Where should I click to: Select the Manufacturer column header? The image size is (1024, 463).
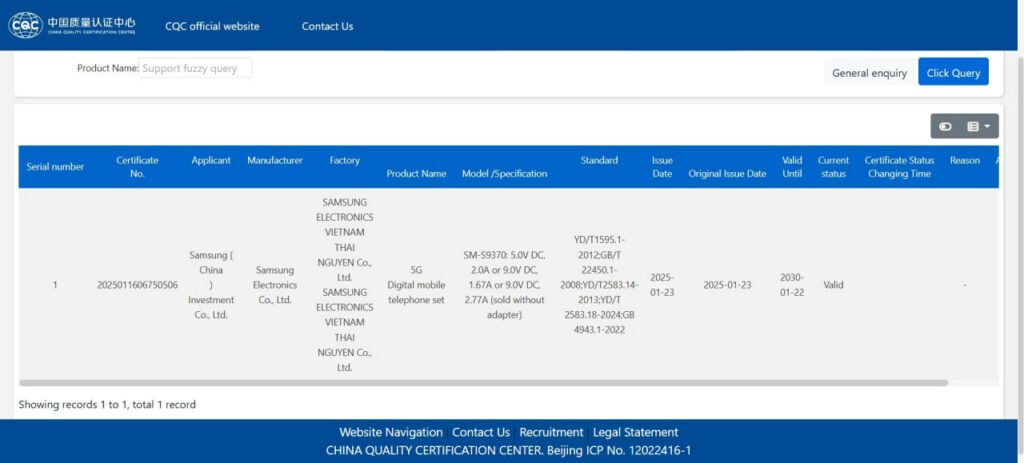pos(275,160)
